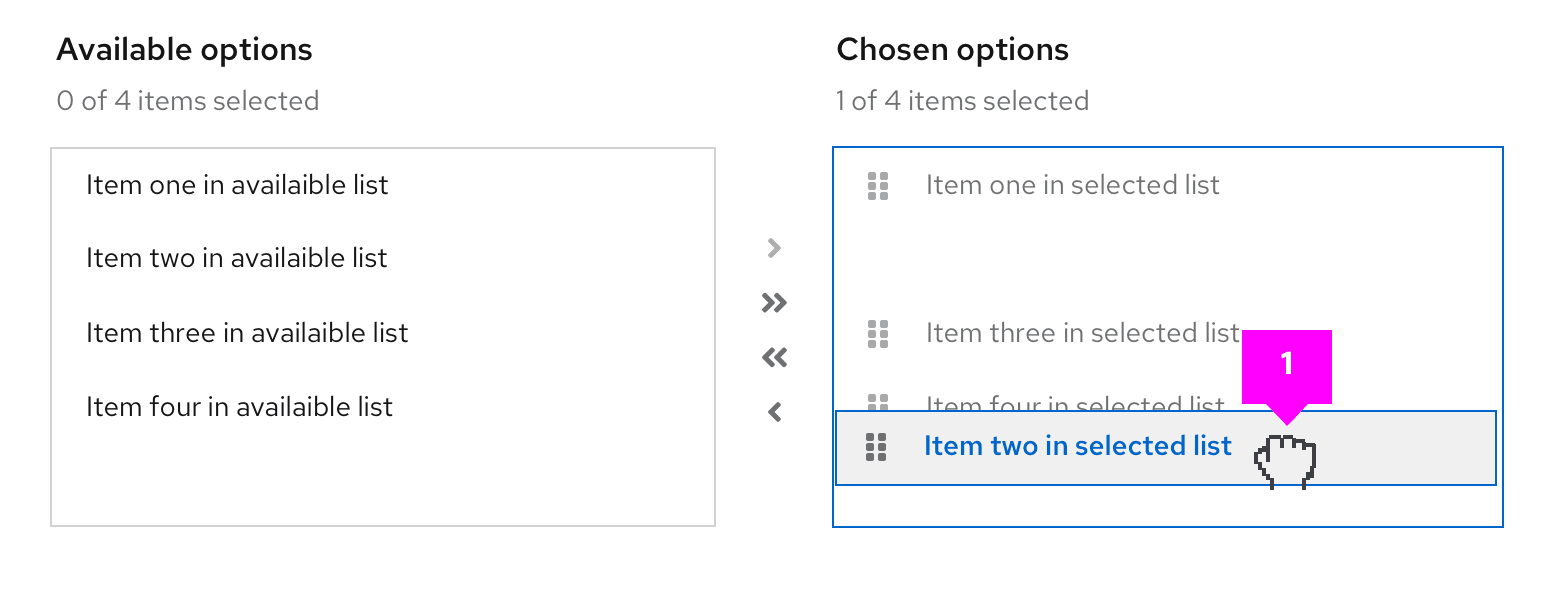Image resolution: width=1560 pixels, height=592 pixels.
Task: Click the '0 of 4 items selected' status text
Action: [x=188, y=101]
